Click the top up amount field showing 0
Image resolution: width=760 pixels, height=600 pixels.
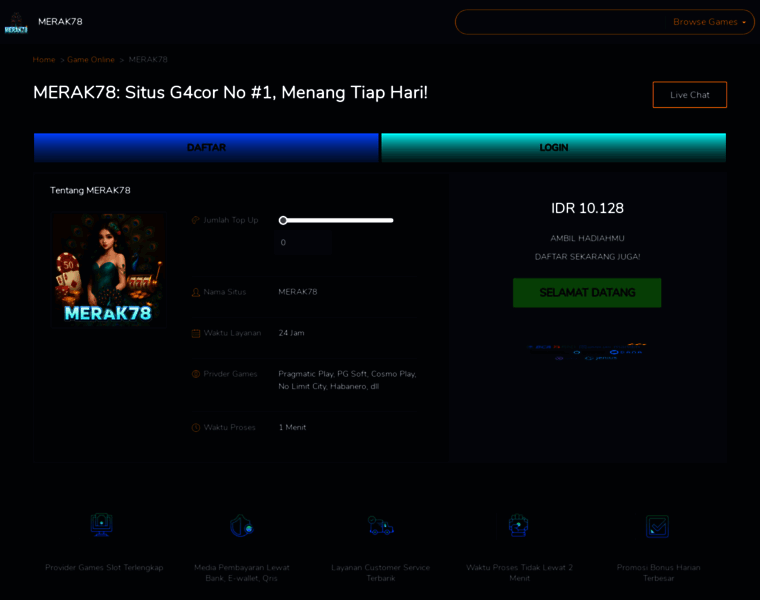click(304, 242)
